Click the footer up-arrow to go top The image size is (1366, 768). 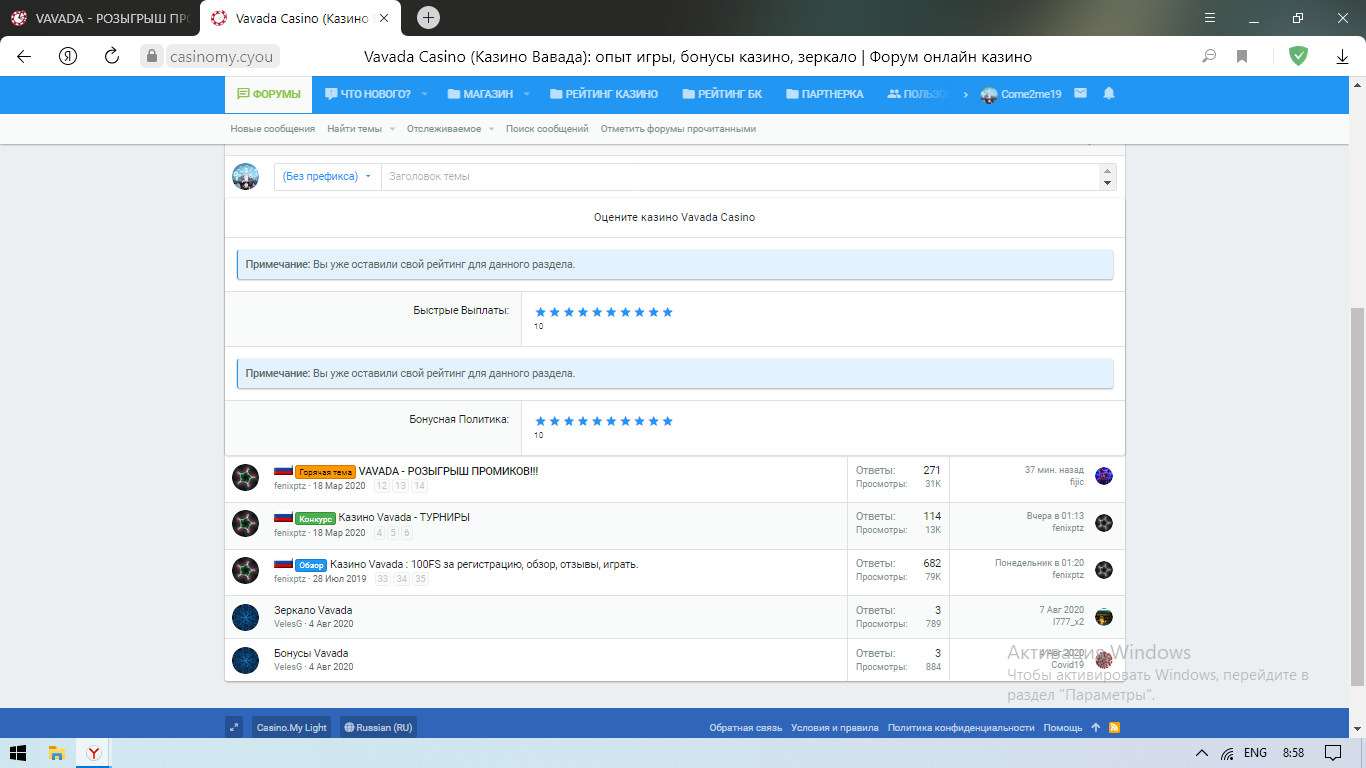click(1096, 728)
